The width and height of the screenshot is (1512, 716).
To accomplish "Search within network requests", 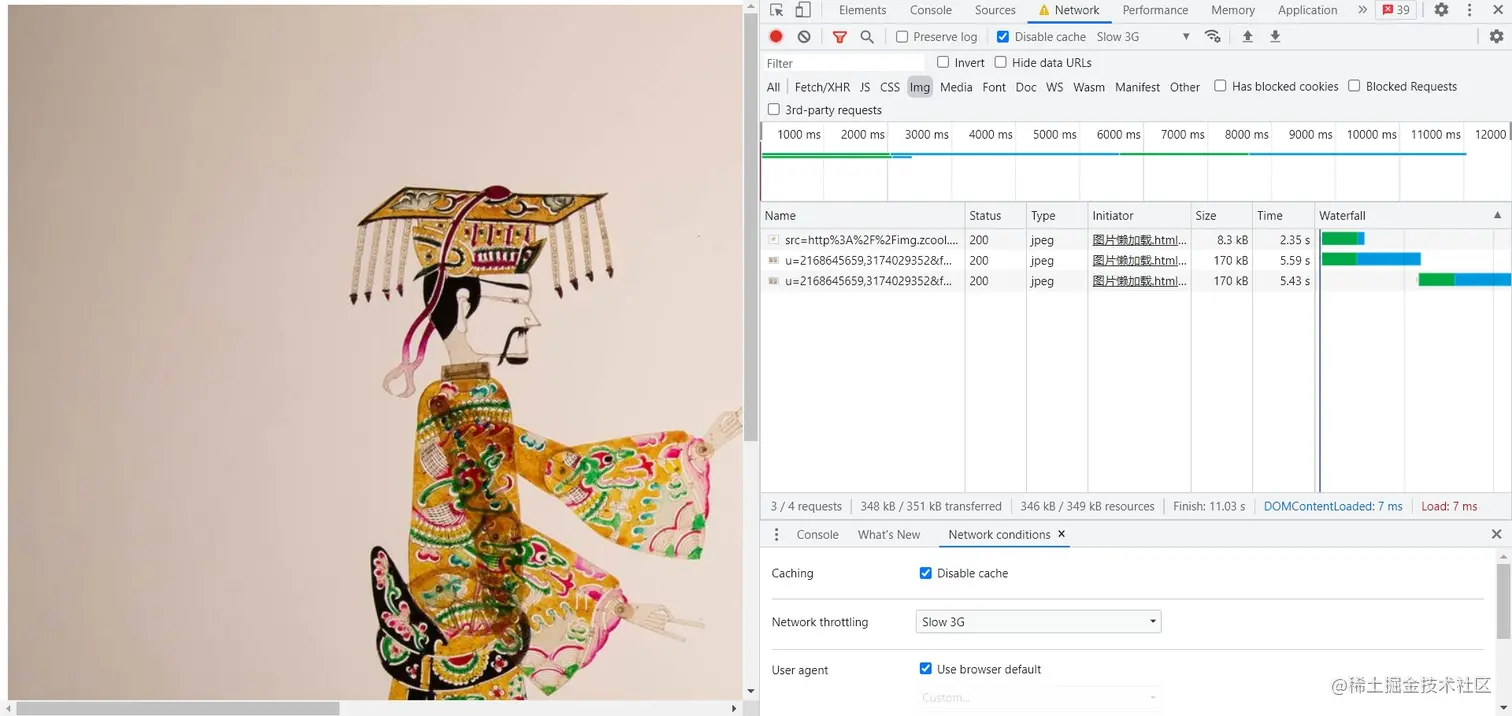I will (866, 36).
